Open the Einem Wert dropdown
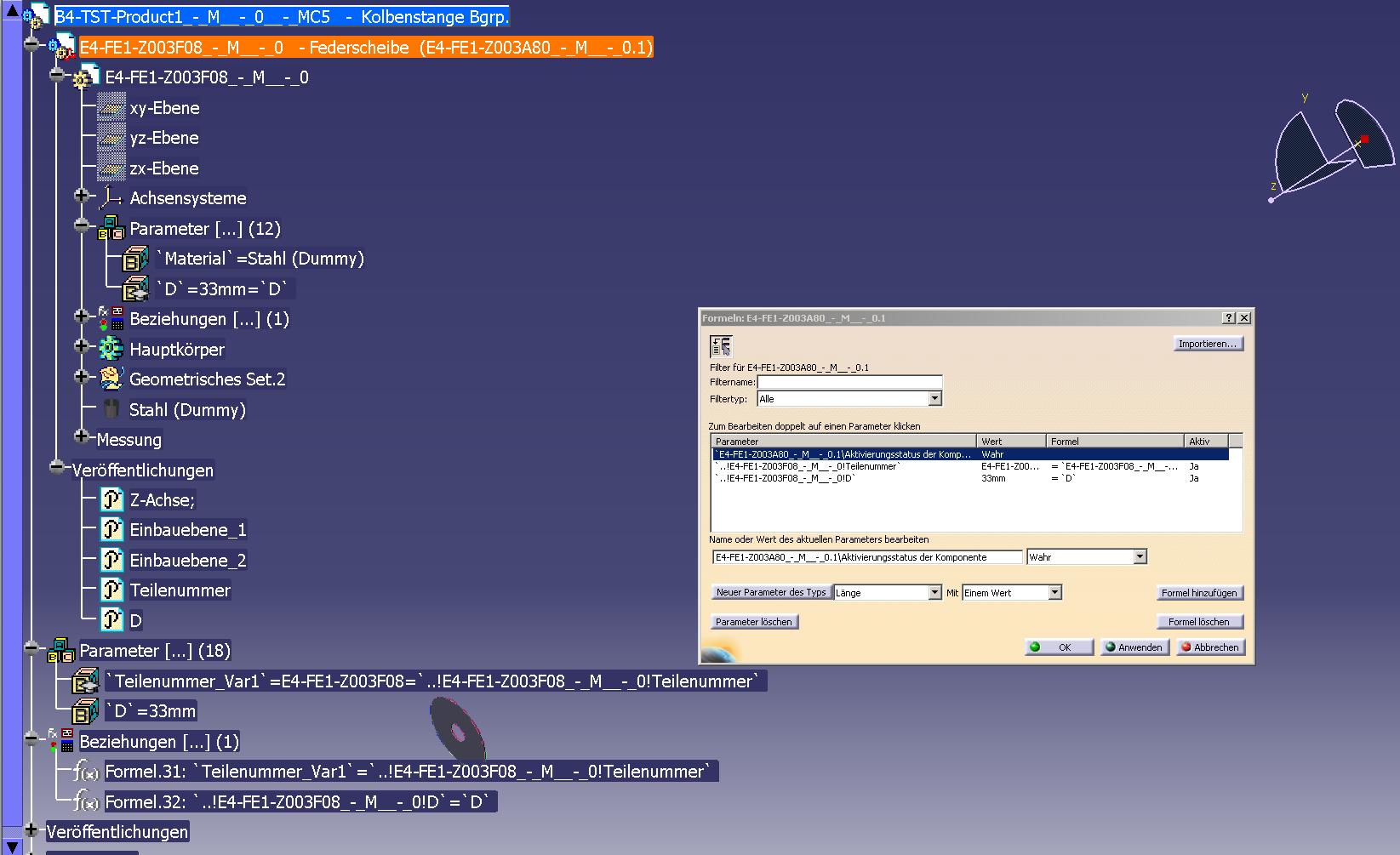 tap(1055, 592)
